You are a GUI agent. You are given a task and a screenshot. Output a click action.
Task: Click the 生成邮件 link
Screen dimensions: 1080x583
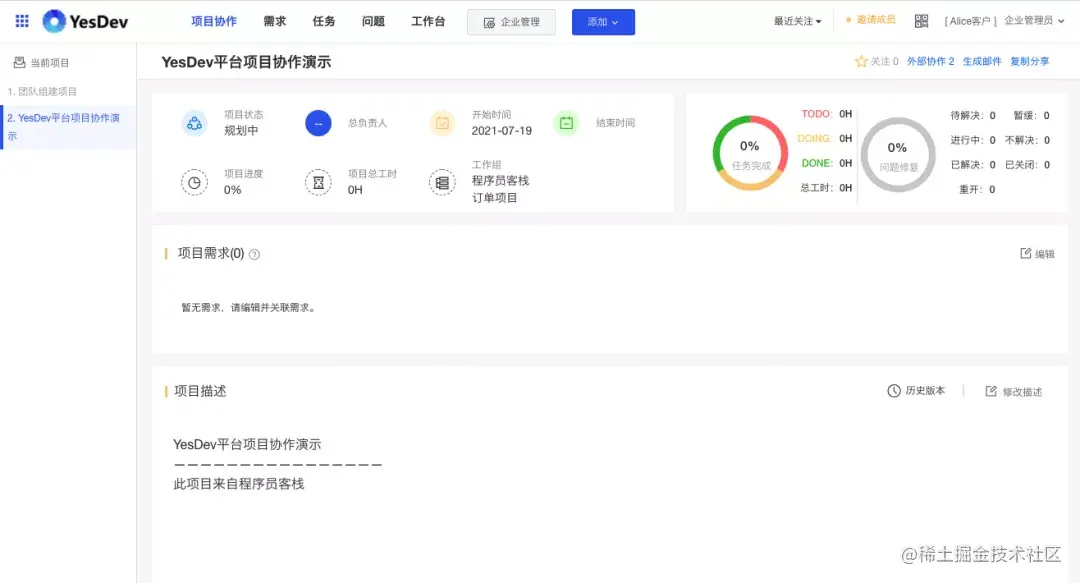pyautogui.click(x=982, y=61)
